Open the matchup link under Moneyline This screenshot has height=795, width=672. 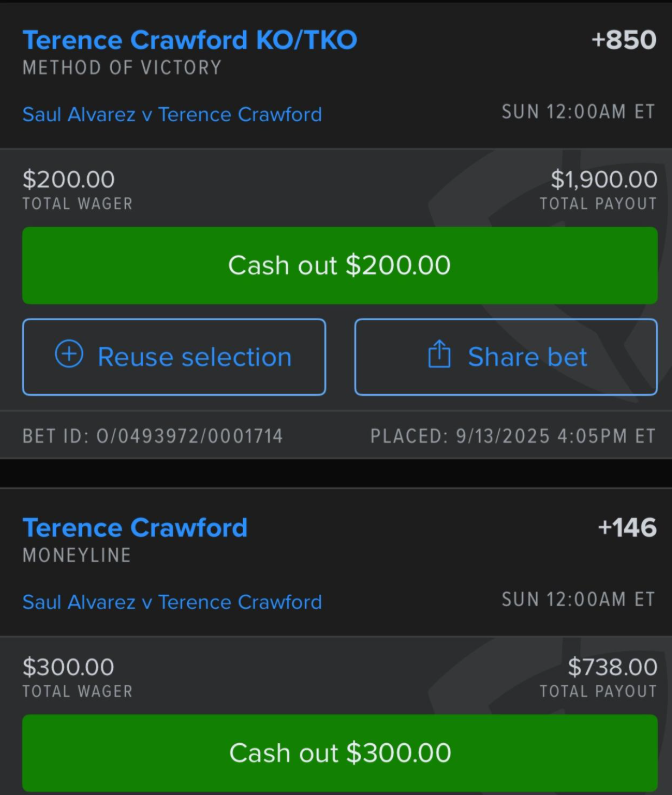point(172,602)
